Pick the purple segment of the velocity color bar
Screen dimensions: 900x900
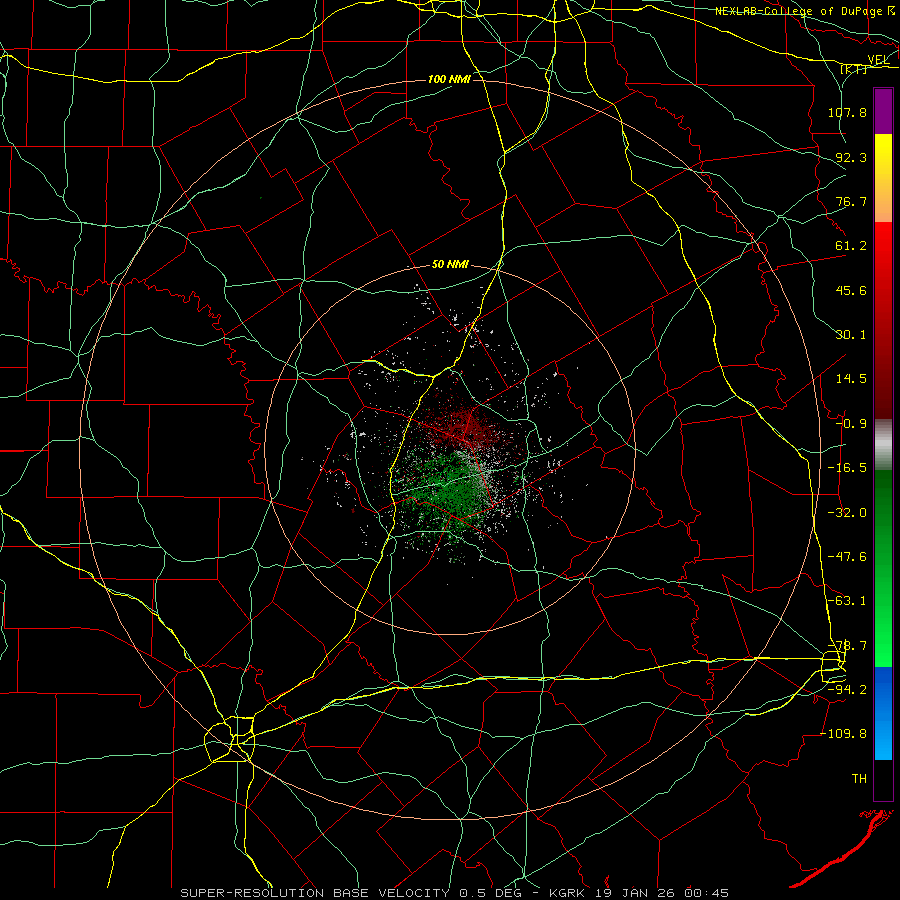883,112
